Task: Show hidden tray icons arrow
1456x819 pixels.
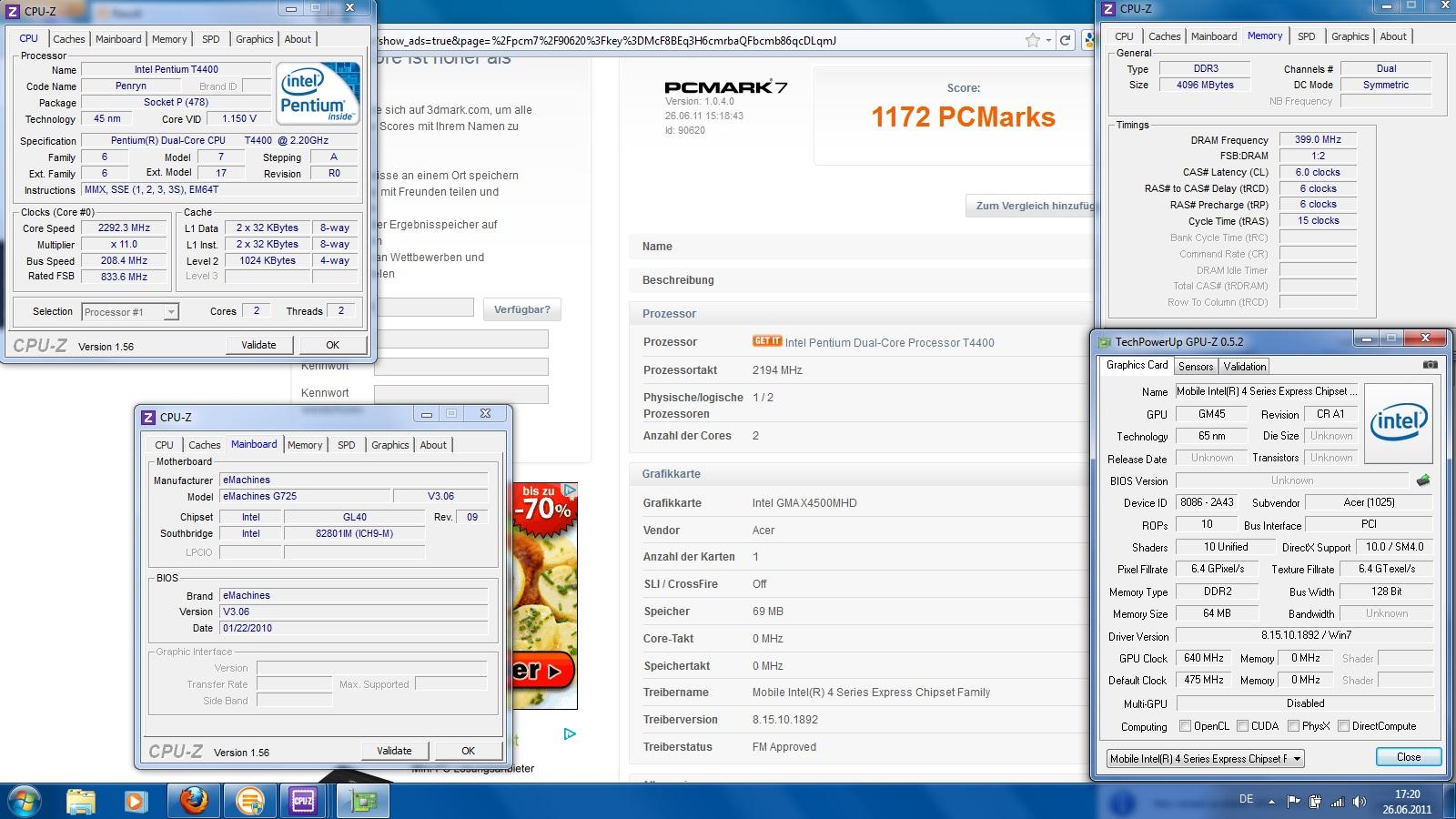Action: (1274, 802)
